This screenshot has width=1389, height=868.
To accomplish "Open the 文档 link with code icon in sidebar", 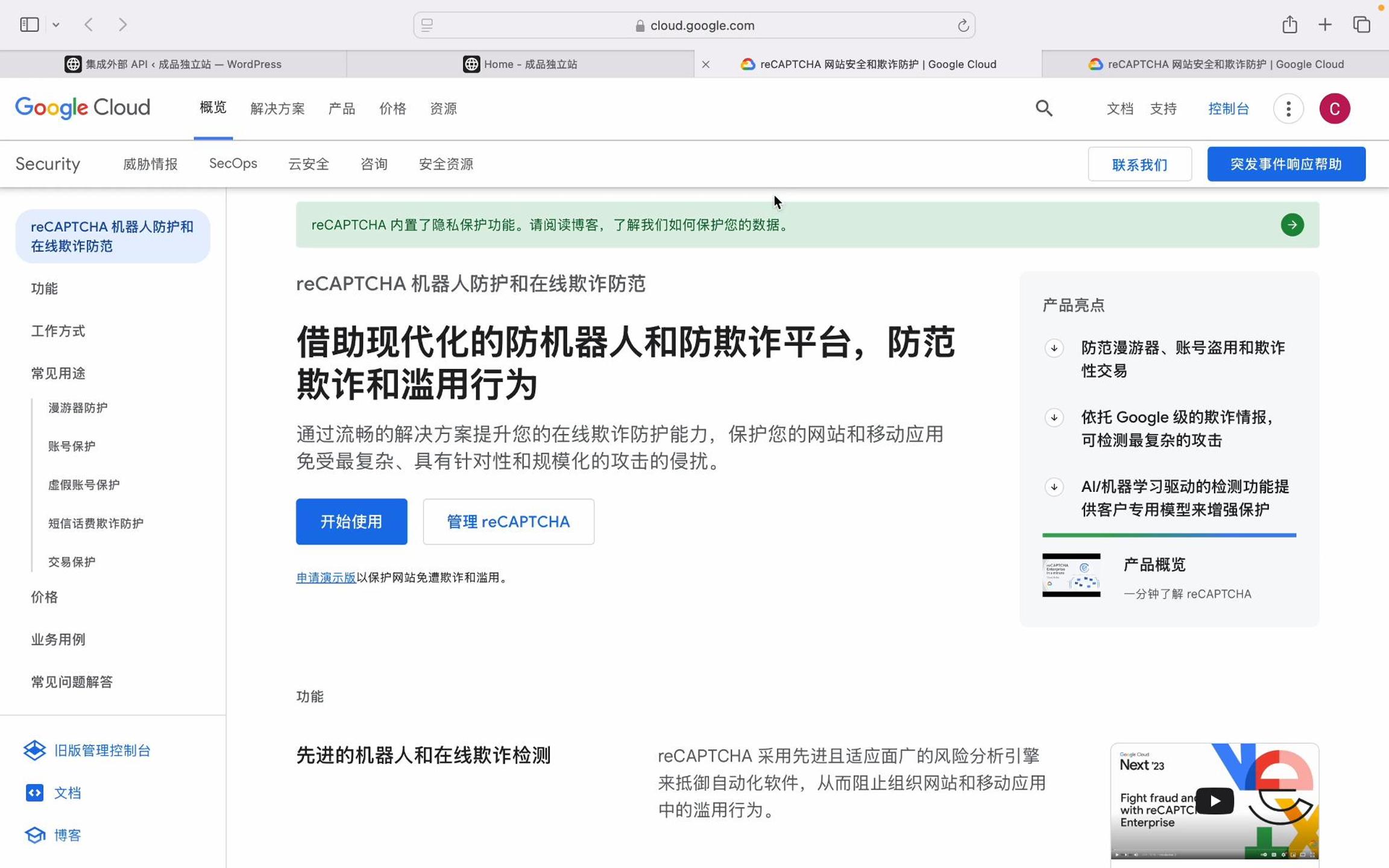I will (x=53, y=793).
